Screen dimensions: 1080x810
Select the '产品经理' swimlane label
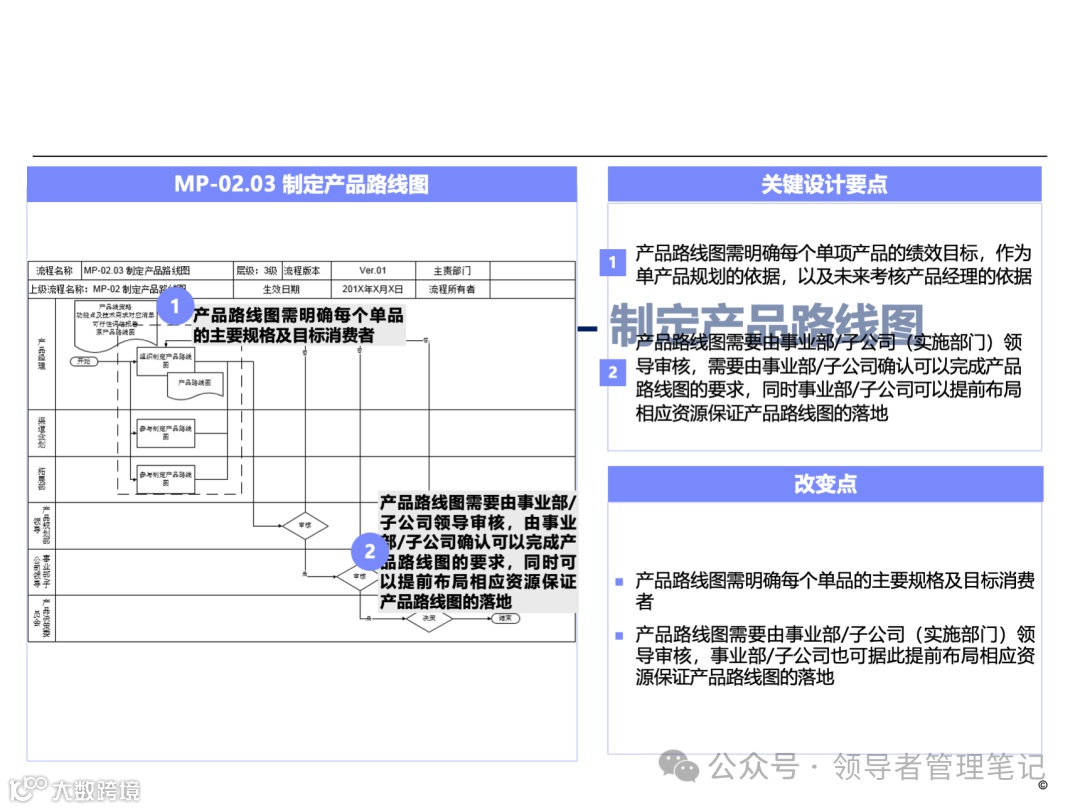pos(41,354)
